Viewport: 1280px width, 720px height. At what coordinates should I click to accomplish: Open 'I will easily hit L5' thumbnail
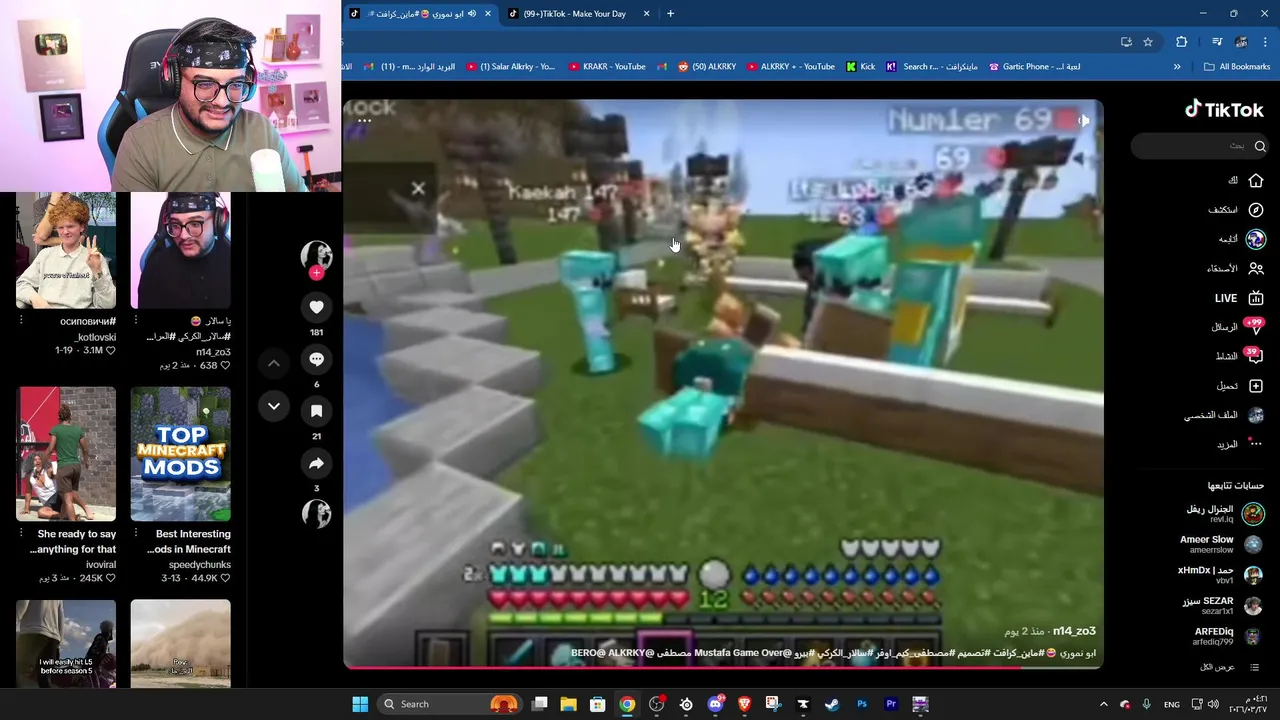[x=66, y=643]
